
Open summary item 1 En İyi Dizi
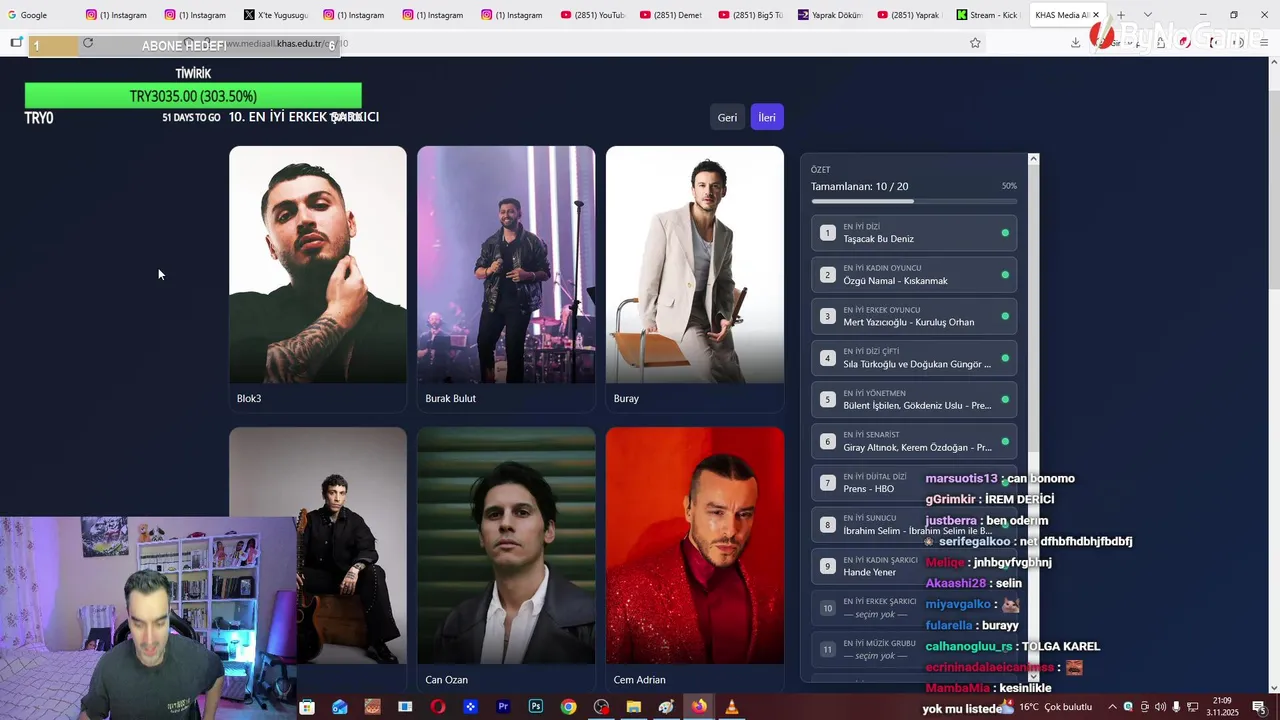[x=914, y=233]
